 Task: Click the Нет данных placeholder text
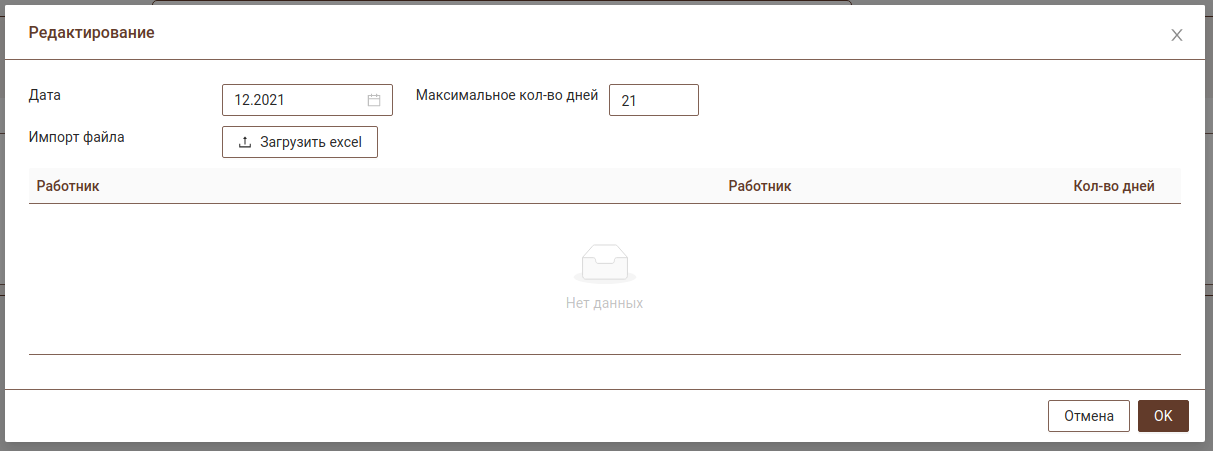point(604,303)
